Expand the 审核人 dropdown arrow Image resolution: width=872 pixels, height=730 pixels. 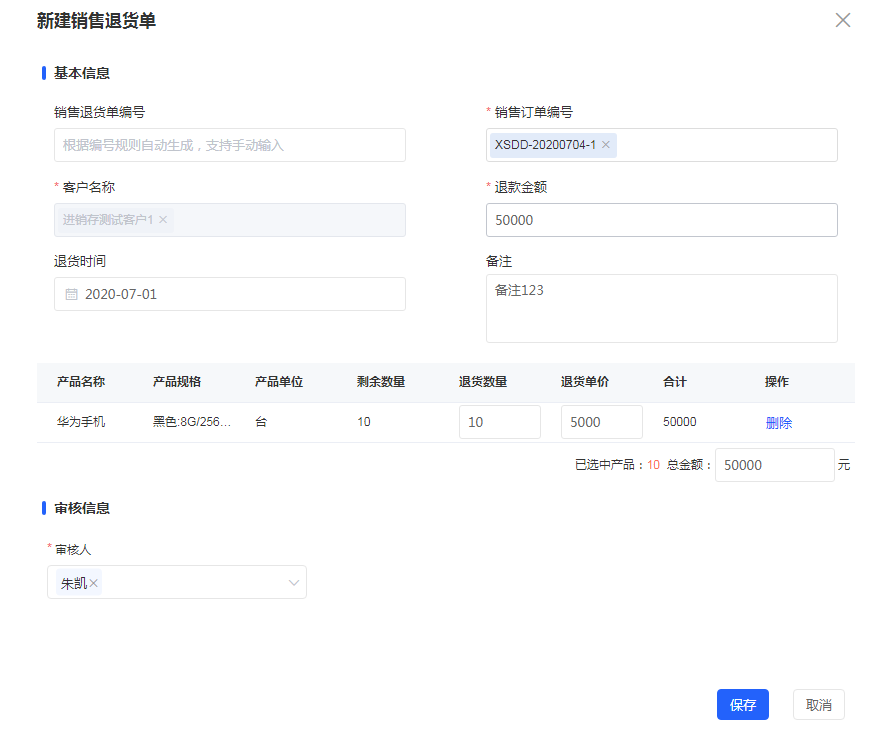click(x=294, y=583)
